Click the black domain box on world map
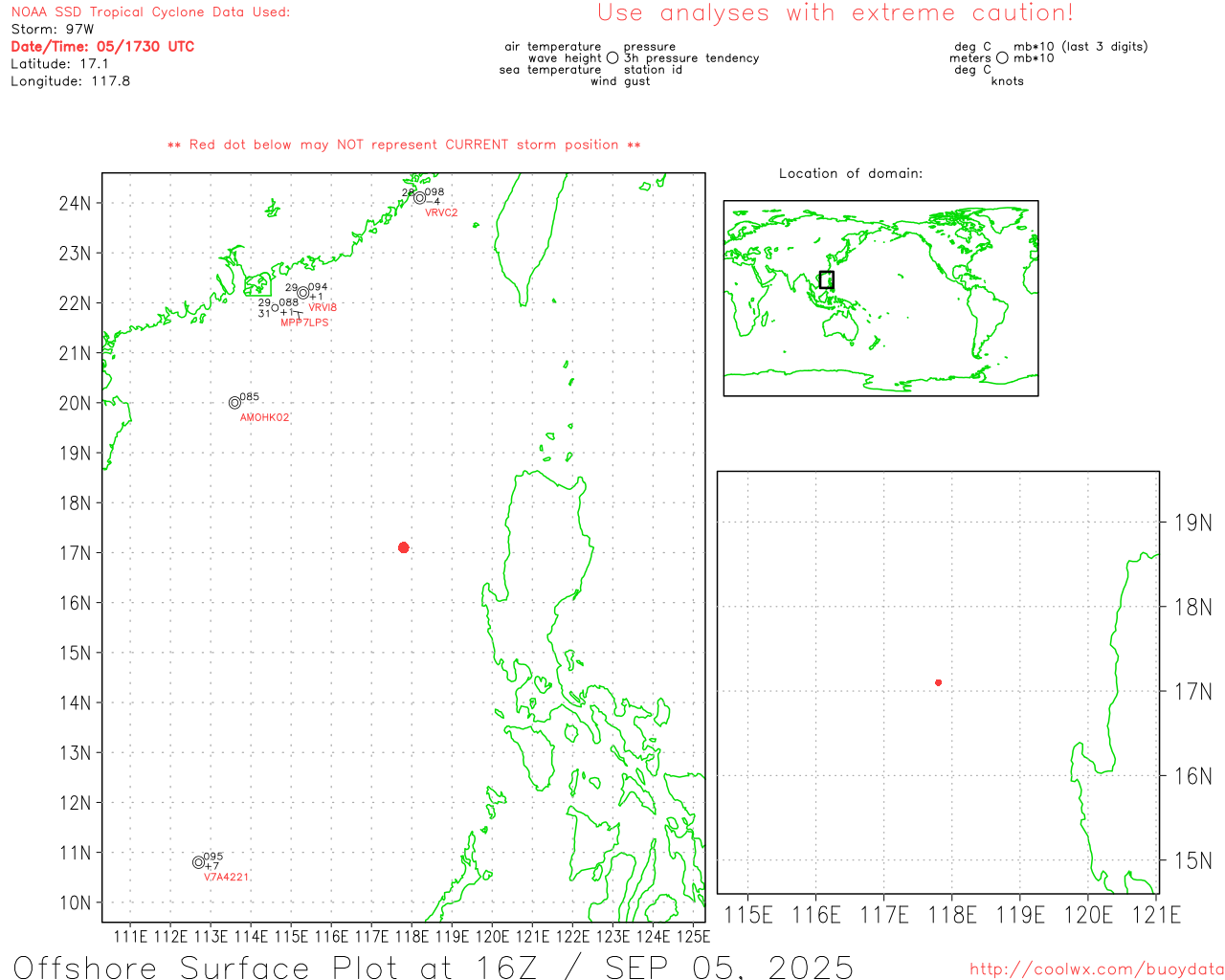This screenshot has height=980, width=1225. tap(827, 279)
